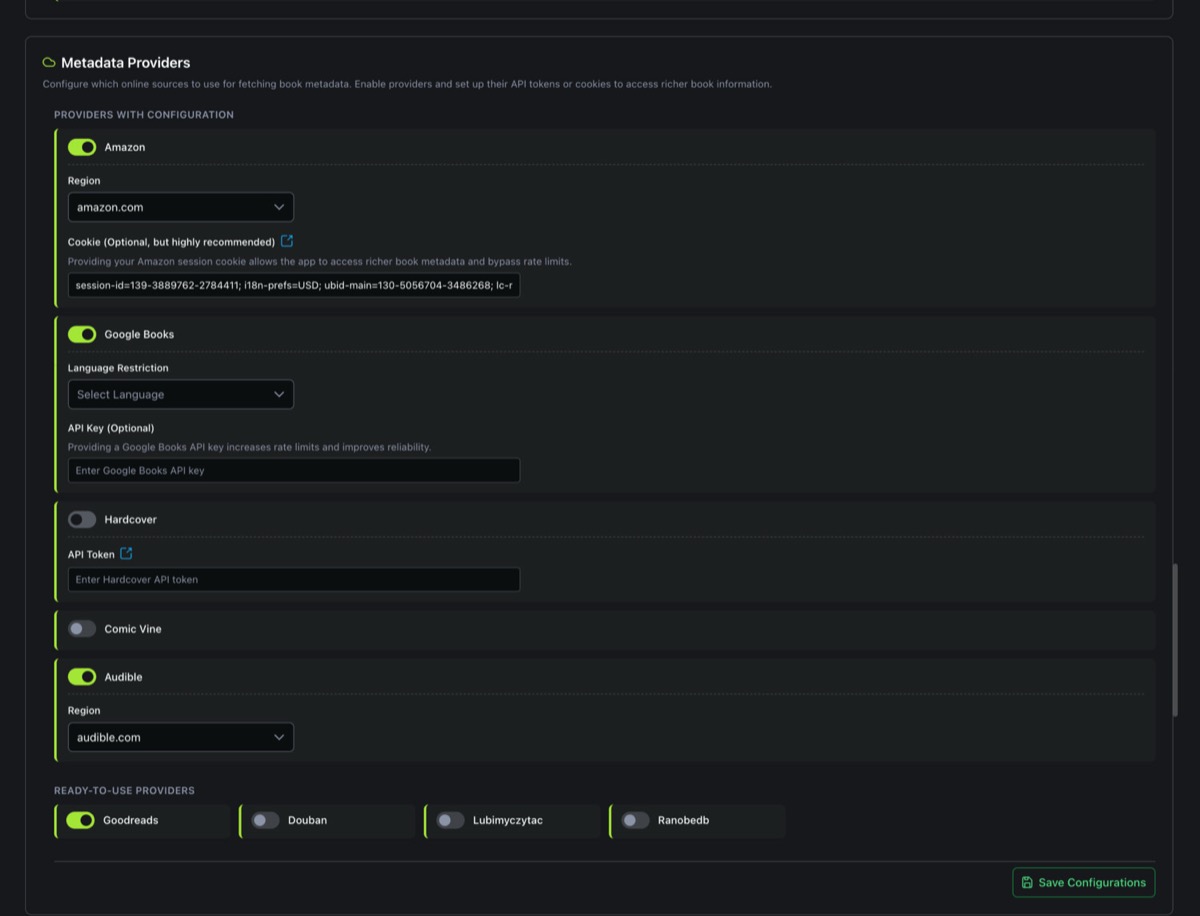1200x916 pixels.
Task: Turn off the Goodreads toggle
Action: pos(82,820)
